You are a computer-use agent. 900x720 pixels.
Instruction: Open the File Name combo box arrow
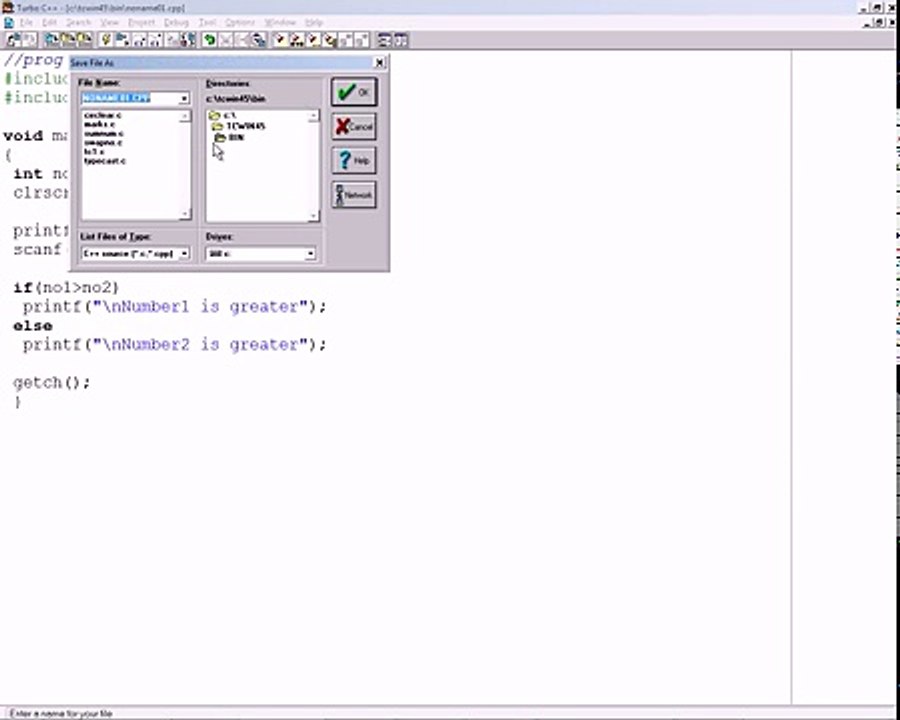pos(184,99)
